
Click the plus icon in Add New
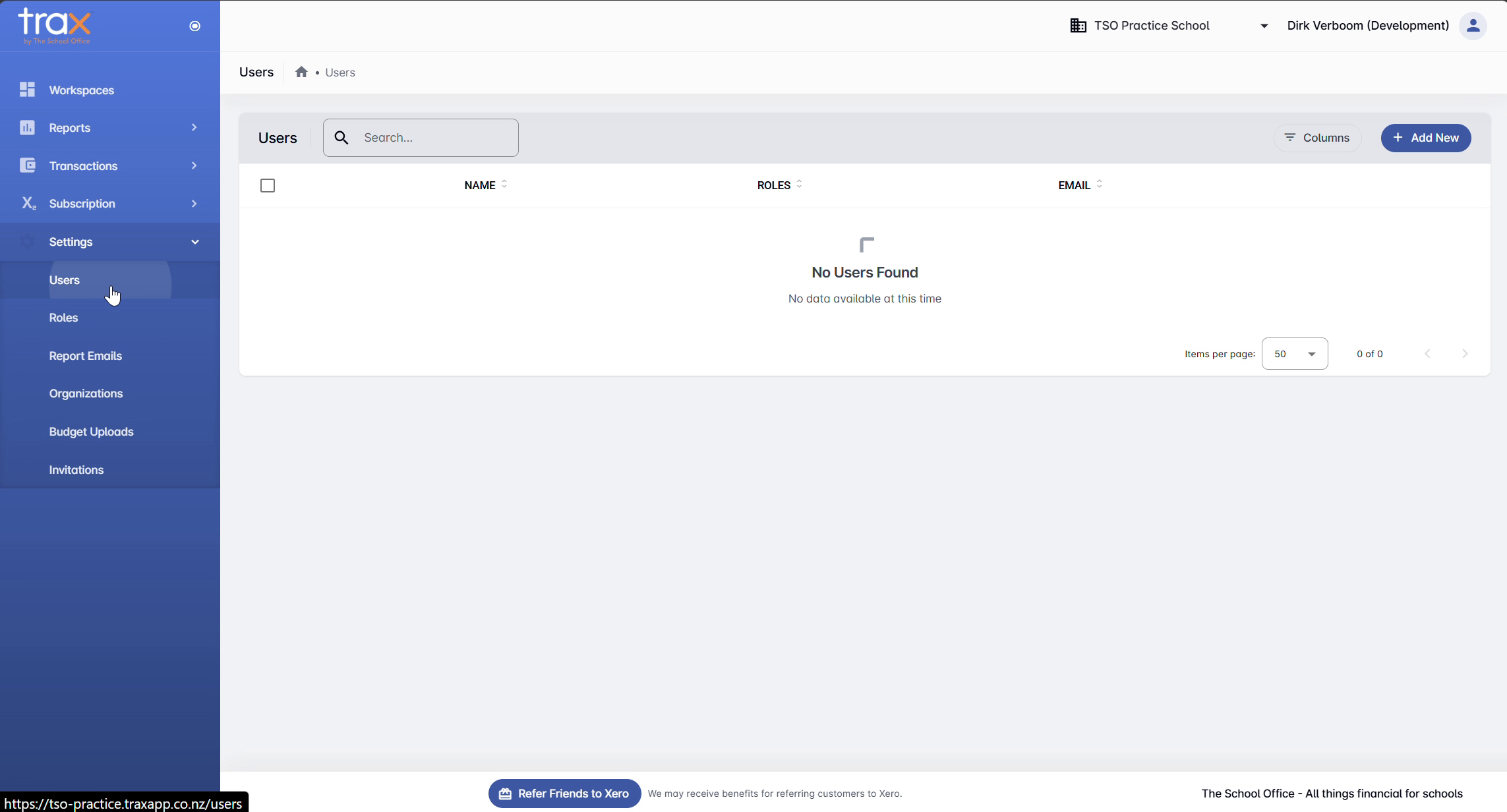click(1398, 137)
